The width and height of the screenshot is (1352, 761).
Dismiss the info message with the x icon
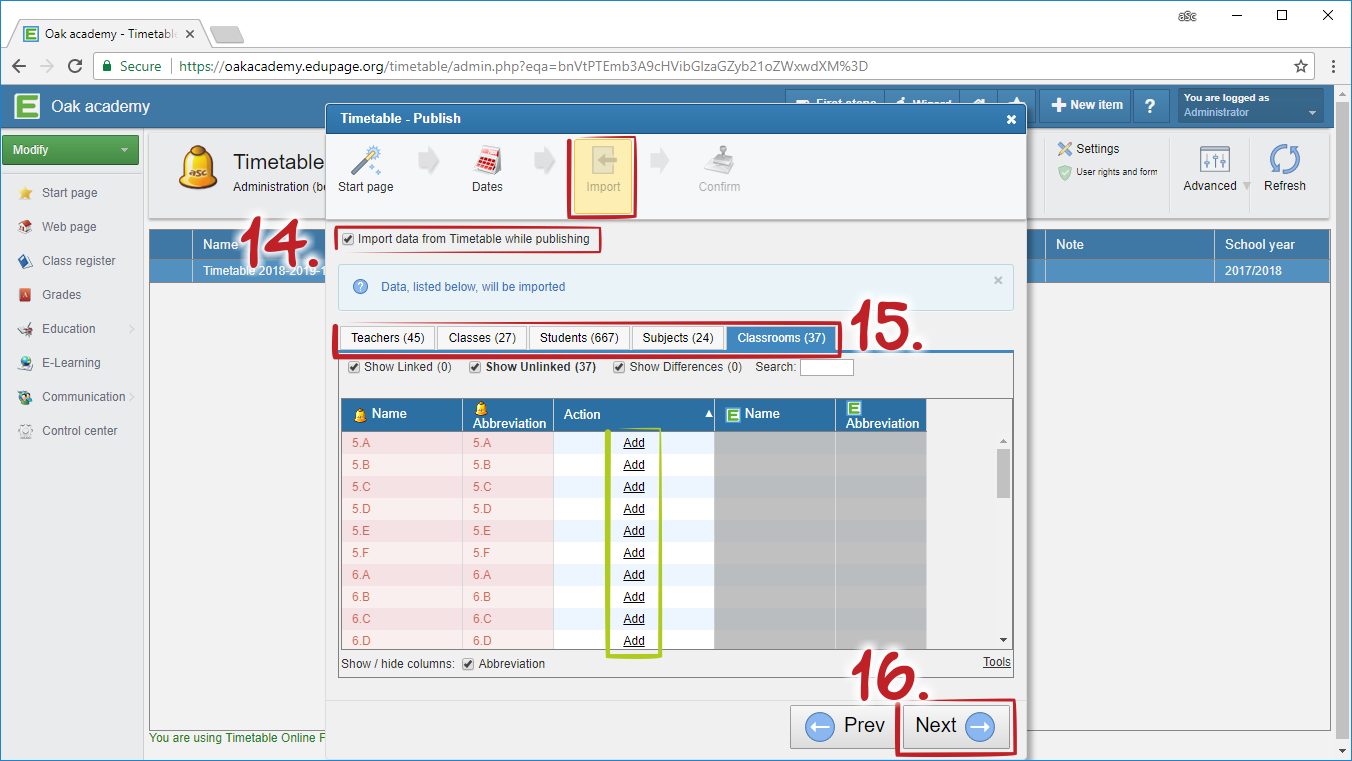998,281
